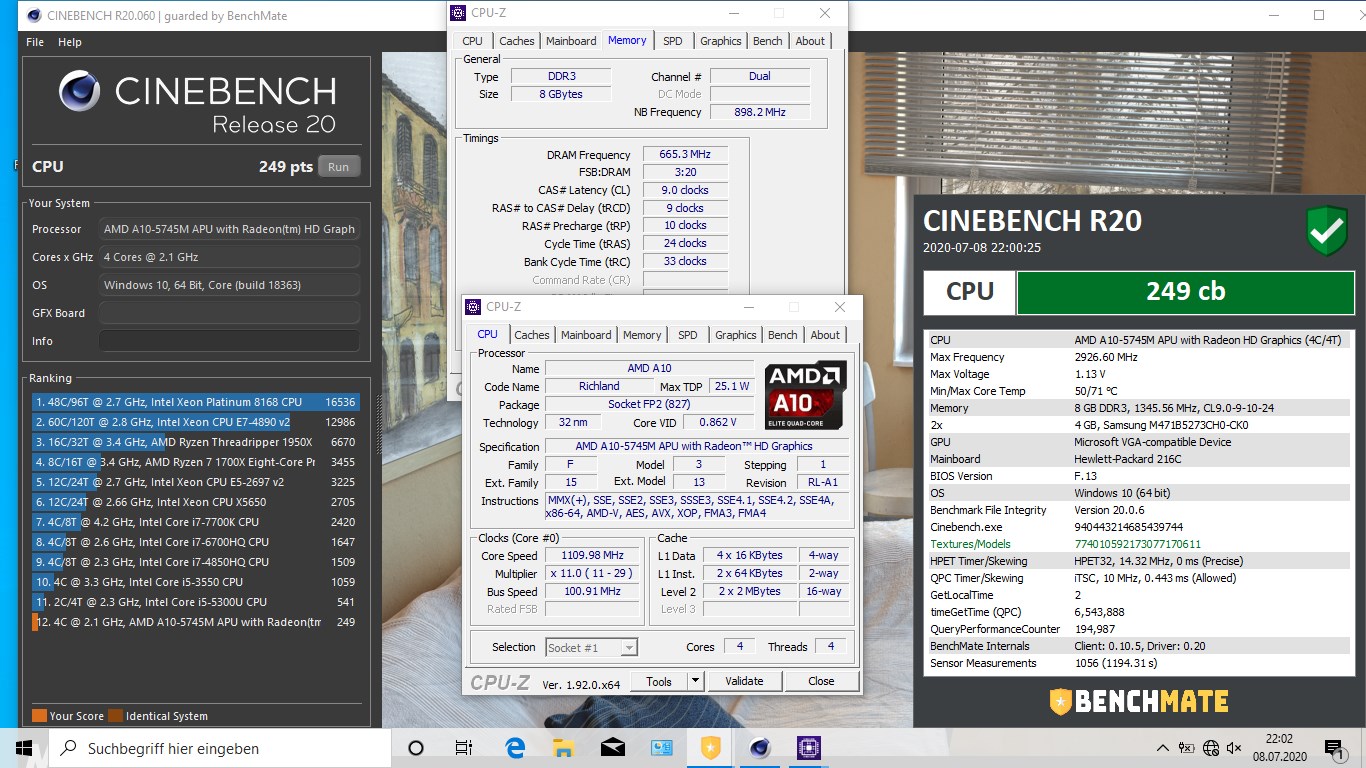Screen dimensions: 1366x768
Task: Click the back CPU-Z window title icon
Action: (x=458, y=13)
